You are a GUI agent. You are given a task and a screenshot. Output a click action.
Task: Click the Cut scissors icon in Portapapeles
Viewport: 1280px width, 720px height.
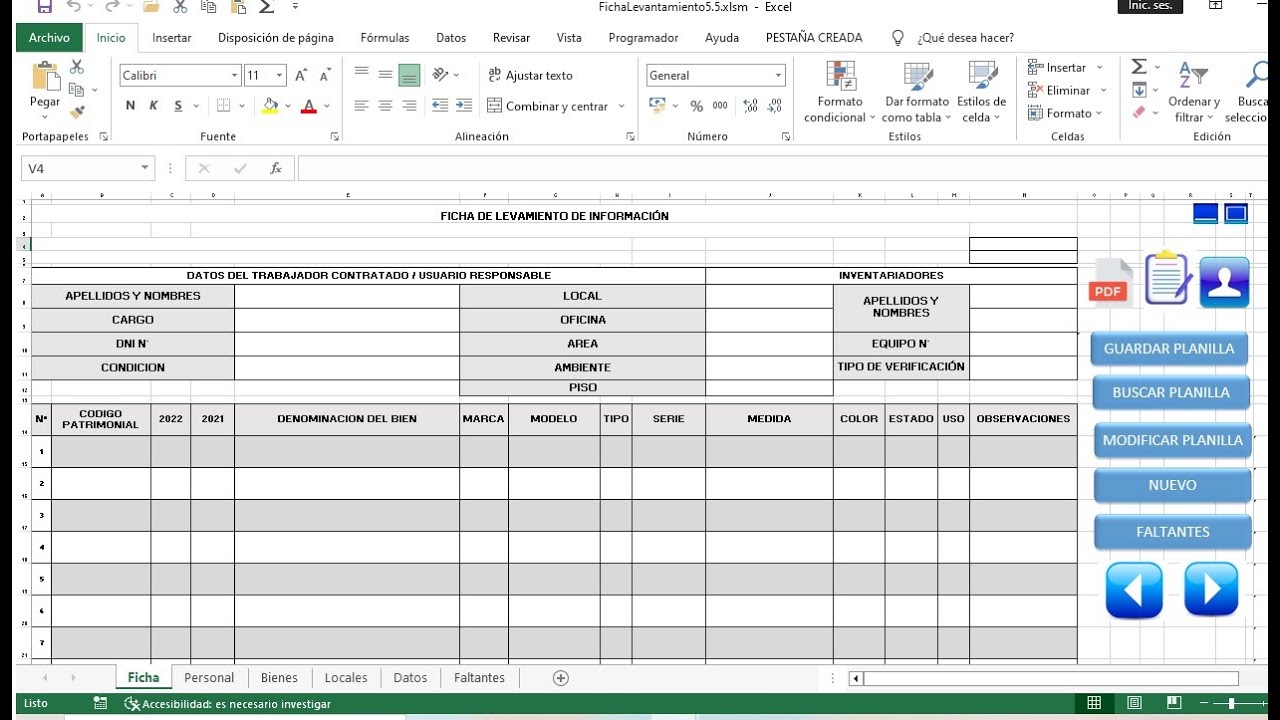coord(77,67)
